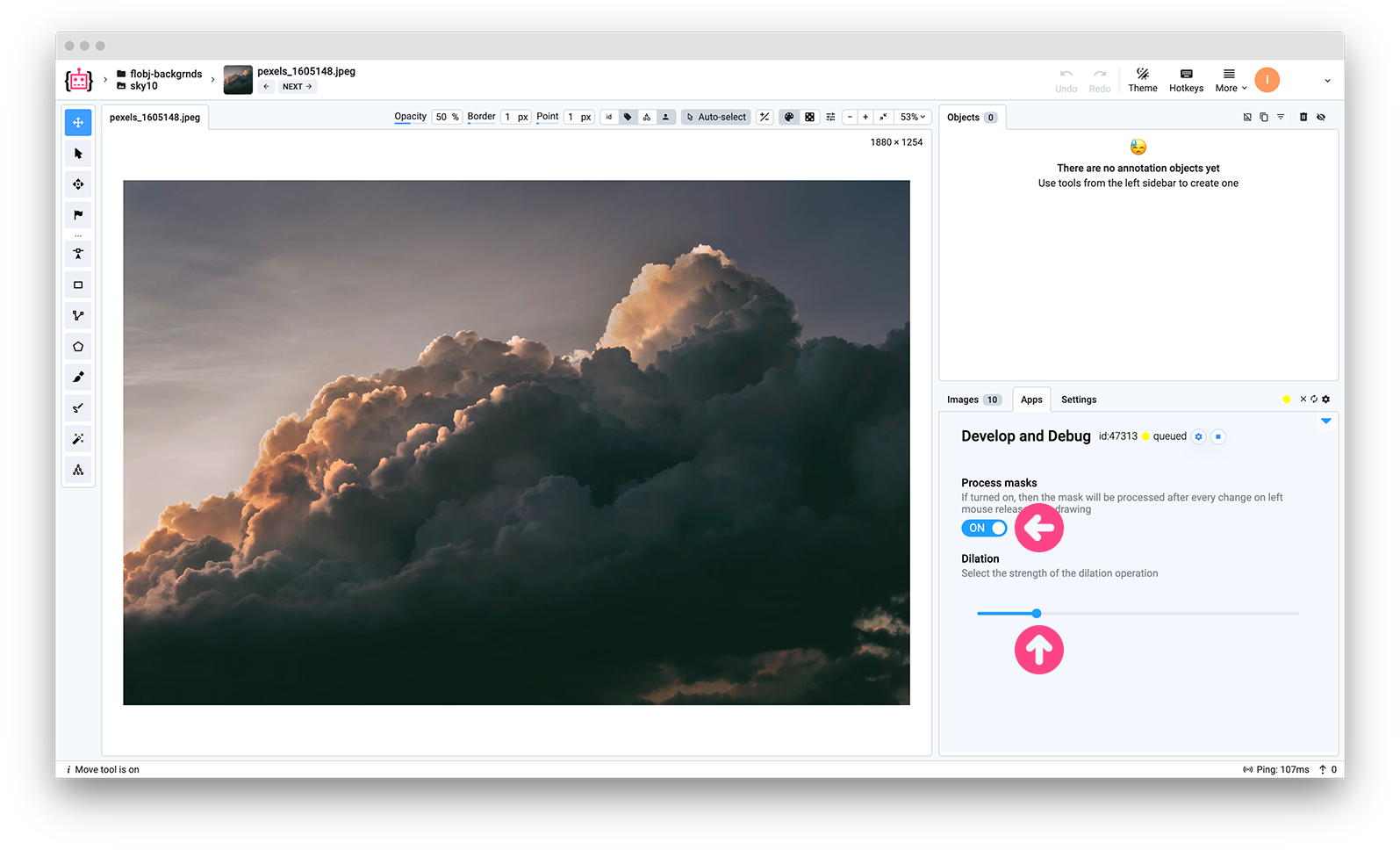Switch to the Images tab

click(x=973, y=400)
